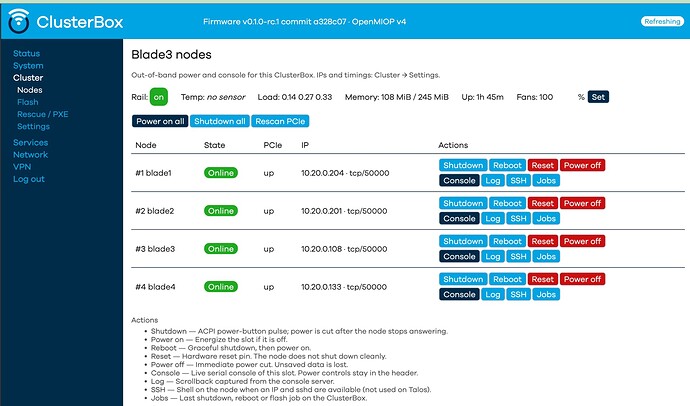690x406 pixels.
Task: Reset node blade3
Action: (543, 241)
